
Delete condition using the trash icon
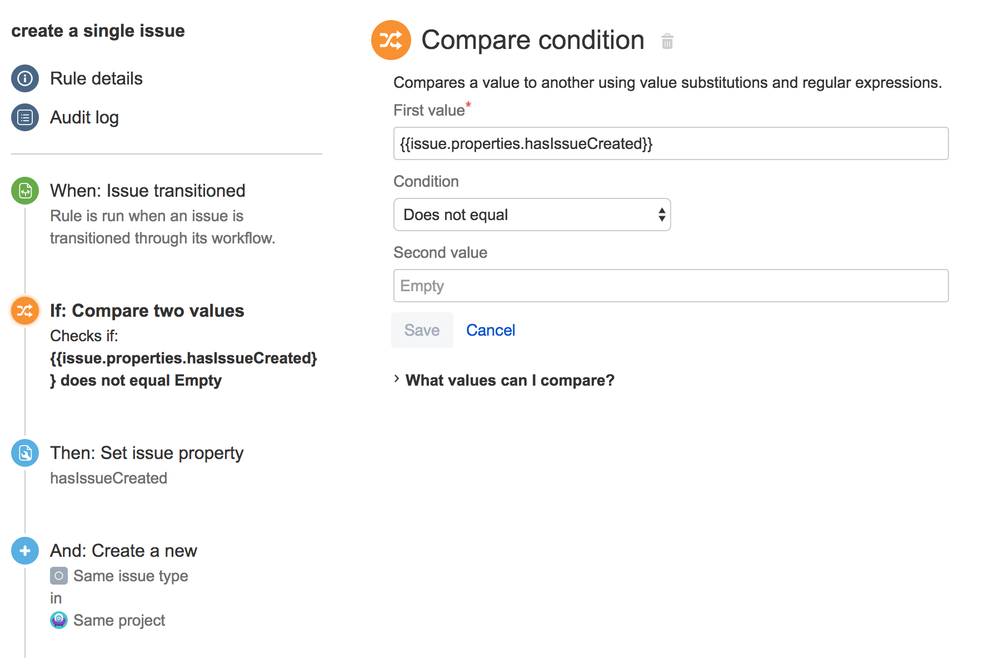pos(667,41)
